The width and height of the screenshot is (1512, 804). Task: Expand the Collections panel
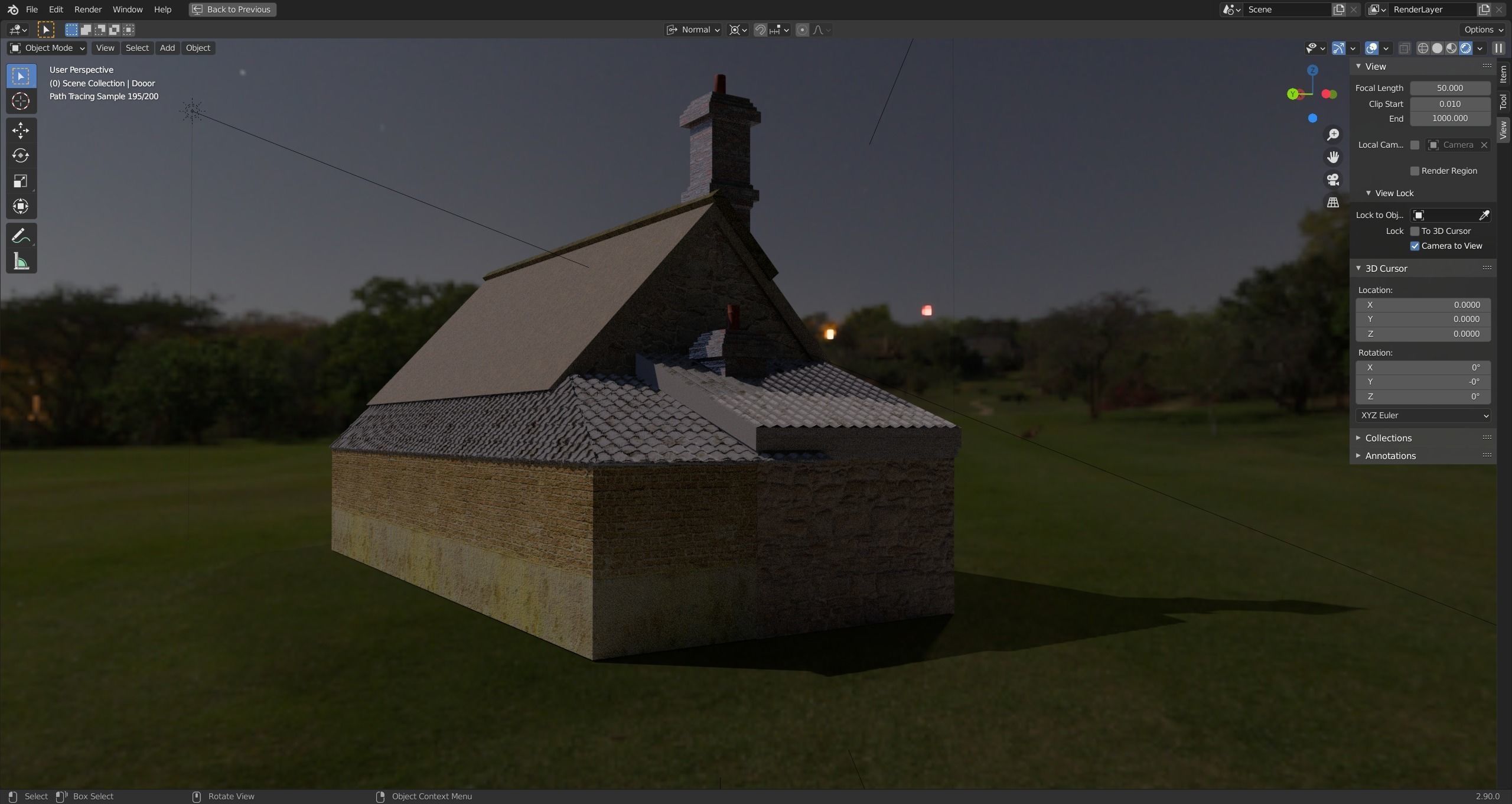coord(1388,438)
